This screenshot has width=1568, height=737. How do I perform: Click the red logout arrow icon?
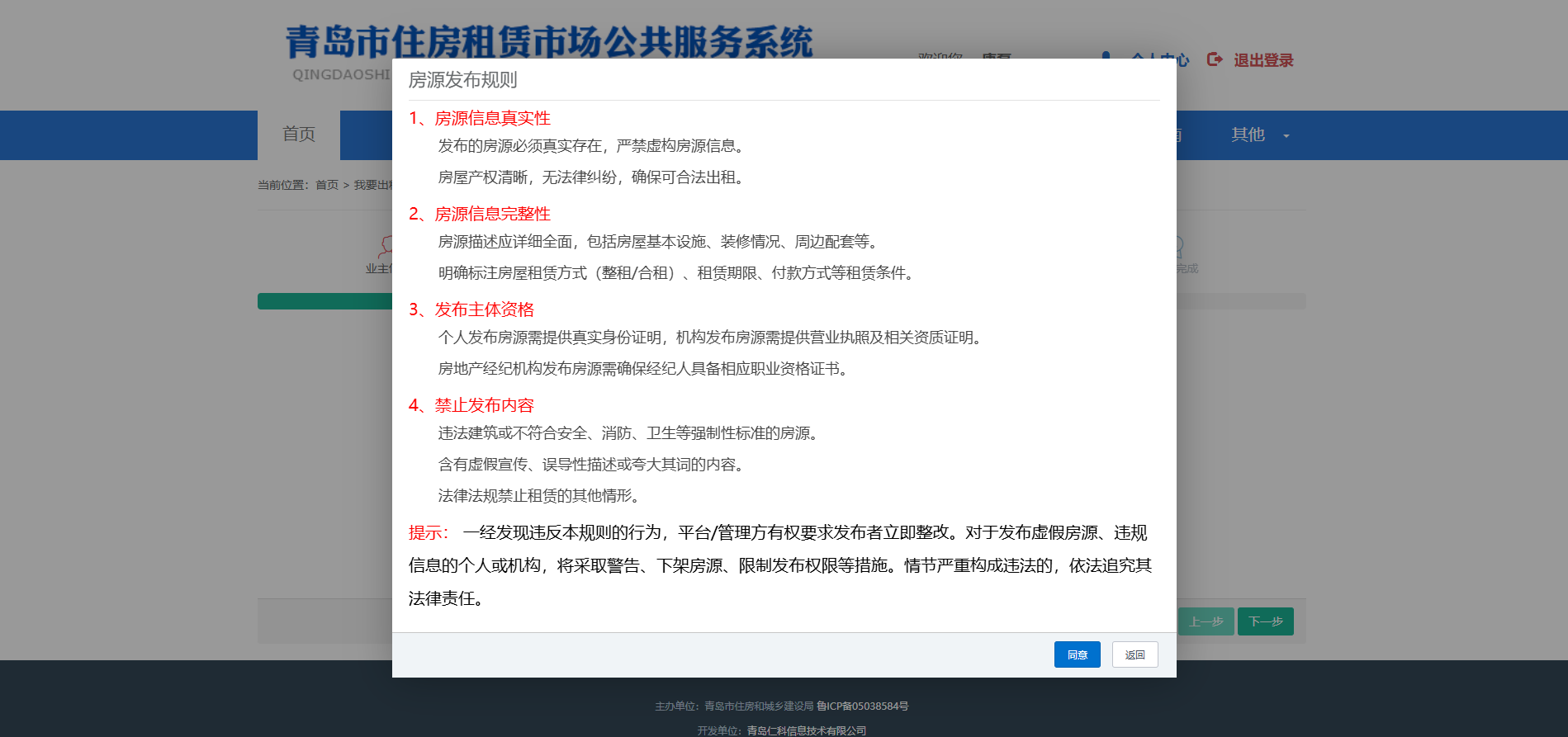click(x=1215, y=59)
